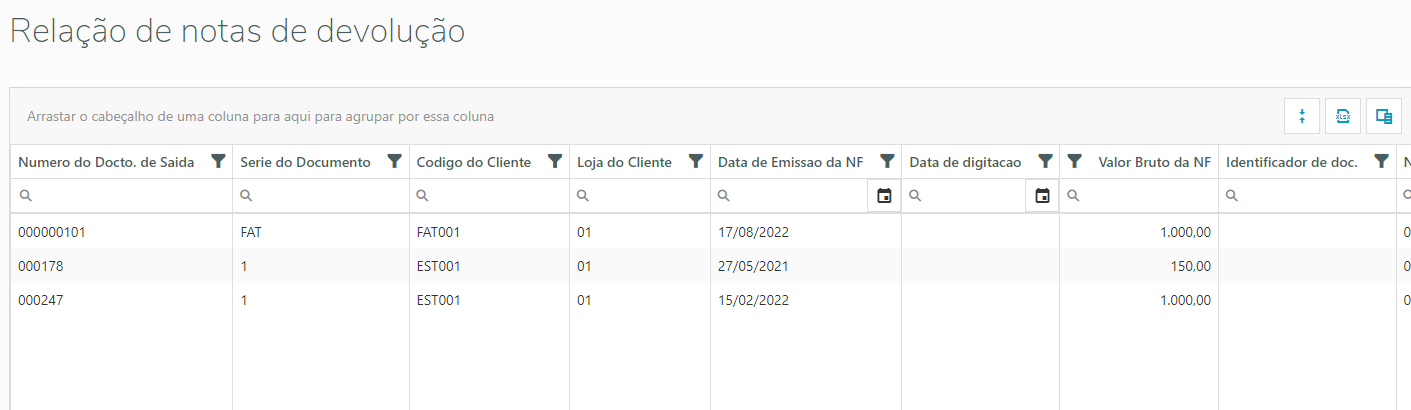Open filter for Data de digitacao column

click(x=1045, y=161)
